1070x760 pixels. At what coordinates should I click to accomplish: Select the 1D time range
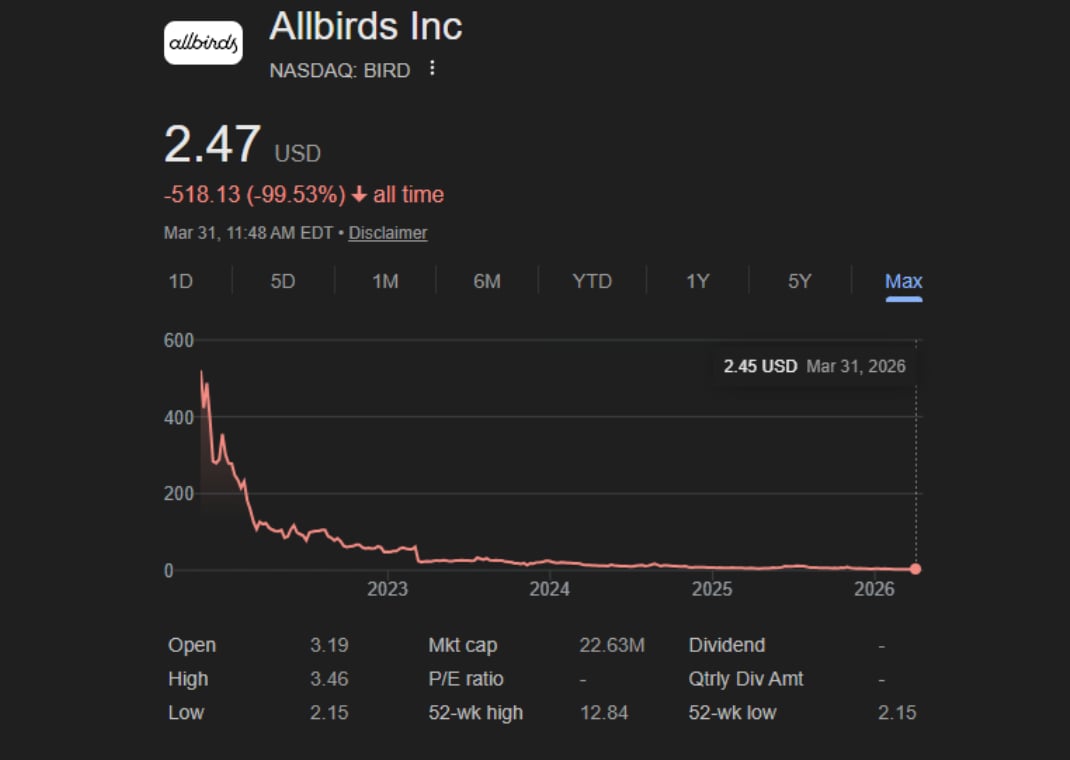tap(181, 281)
